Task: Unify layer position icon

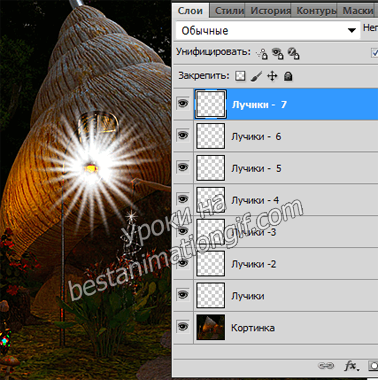Action: click(x=262, y=53)
